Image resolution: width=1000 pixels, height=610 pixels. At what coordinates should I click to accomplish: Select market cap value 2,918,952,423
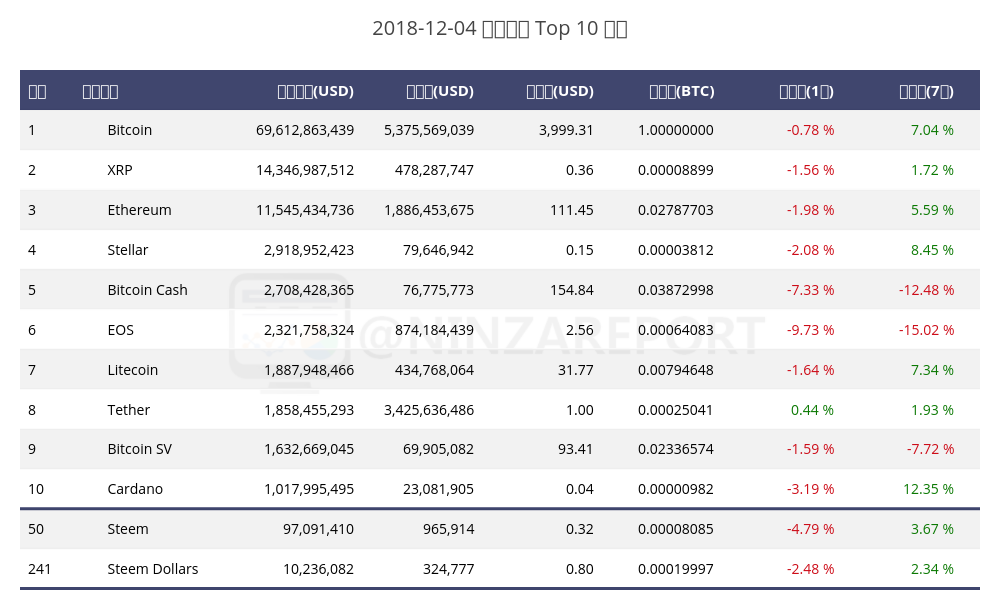(x=309, y=250)
